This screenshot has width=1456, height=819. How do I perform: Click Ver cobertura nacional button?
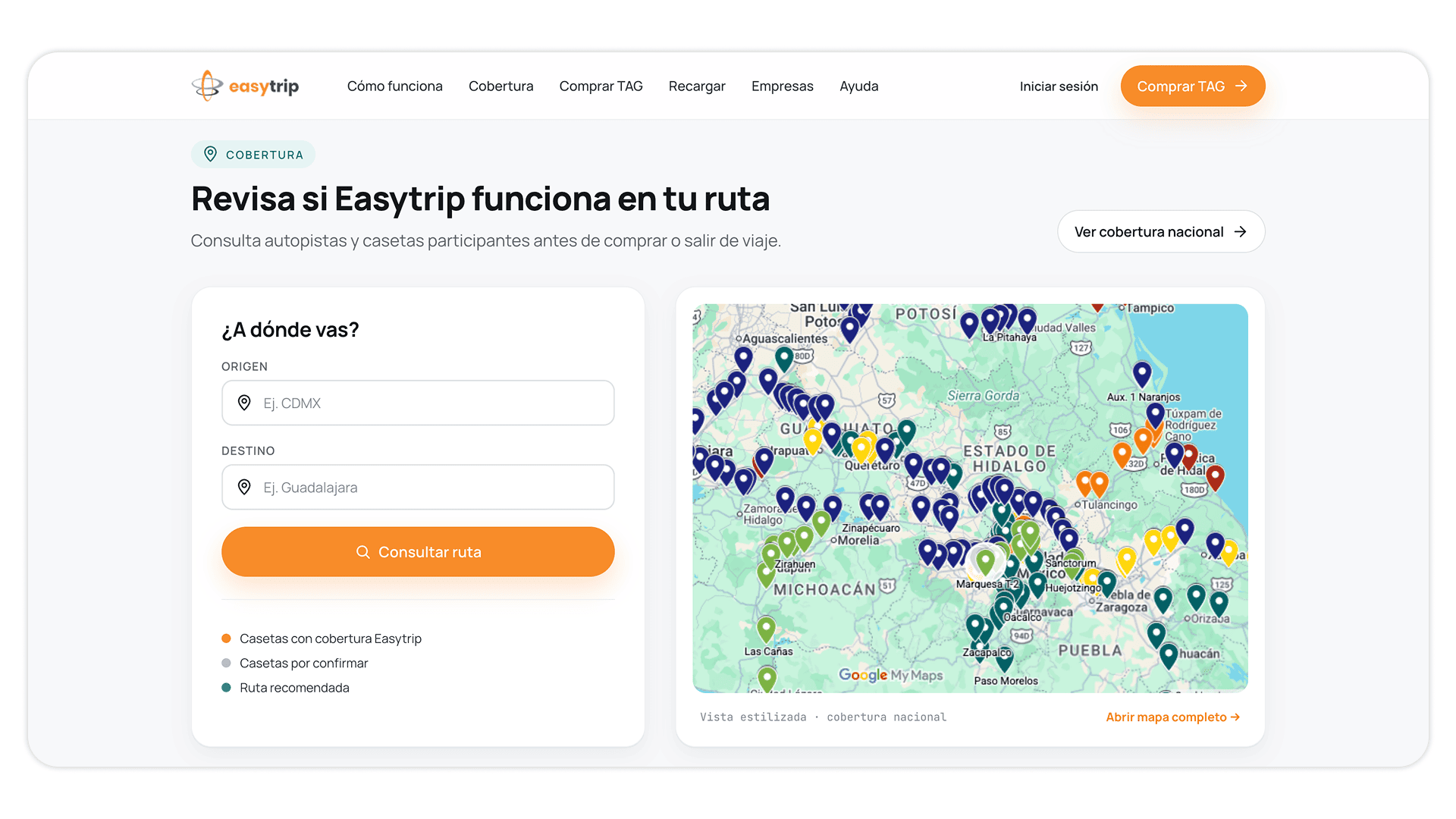(x=1160, y=231)
